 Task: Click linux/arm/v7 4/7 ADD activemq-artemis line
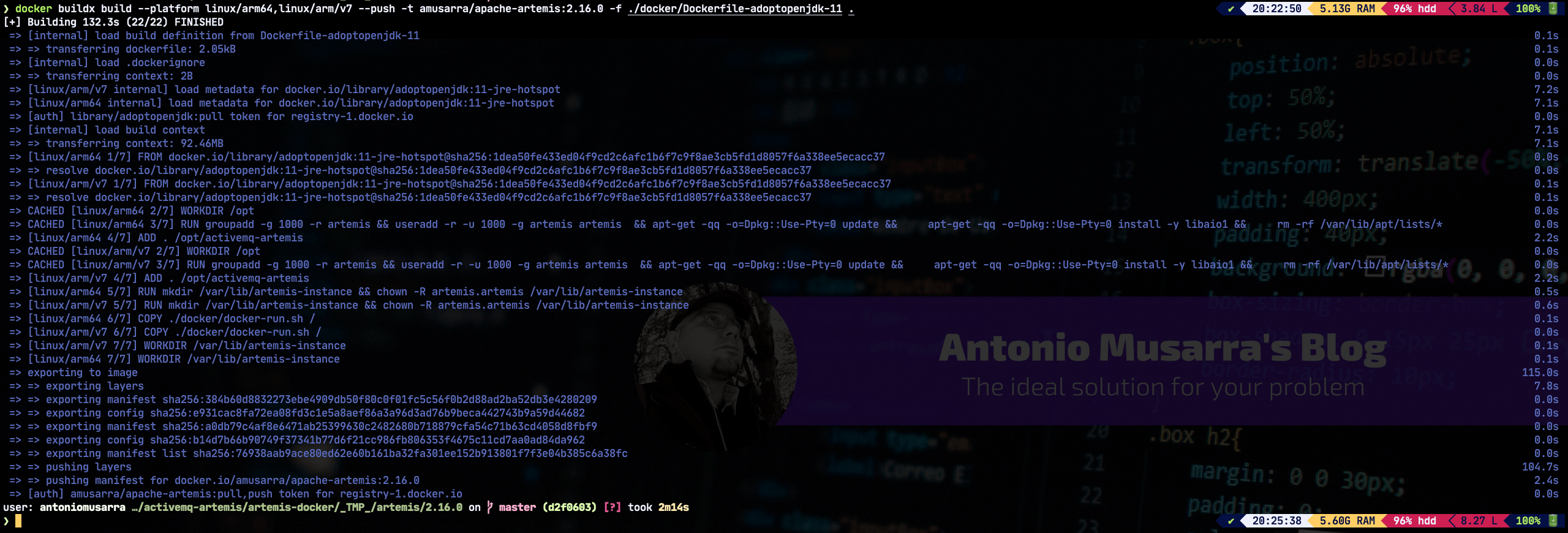[x=159, y=278]
